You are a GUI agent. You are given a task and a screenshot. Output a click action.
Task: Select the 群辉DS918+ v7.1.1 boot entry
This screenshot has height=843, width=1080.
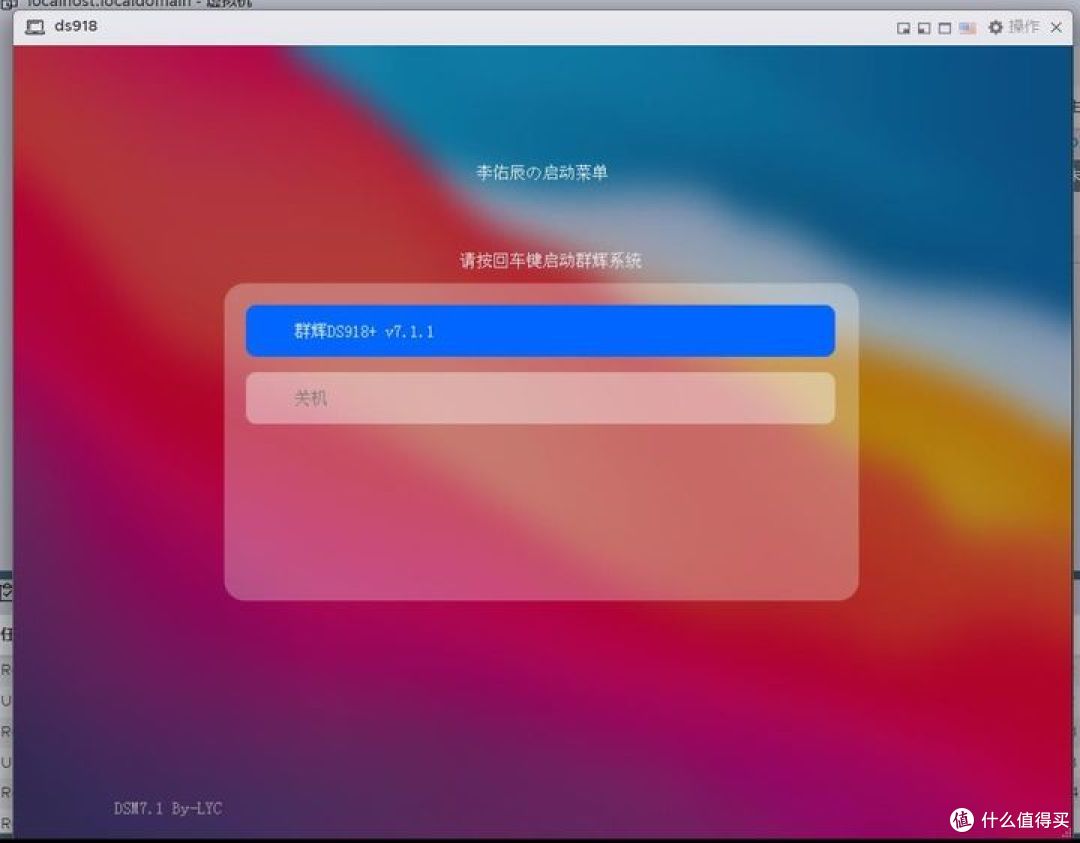[540, 331]
